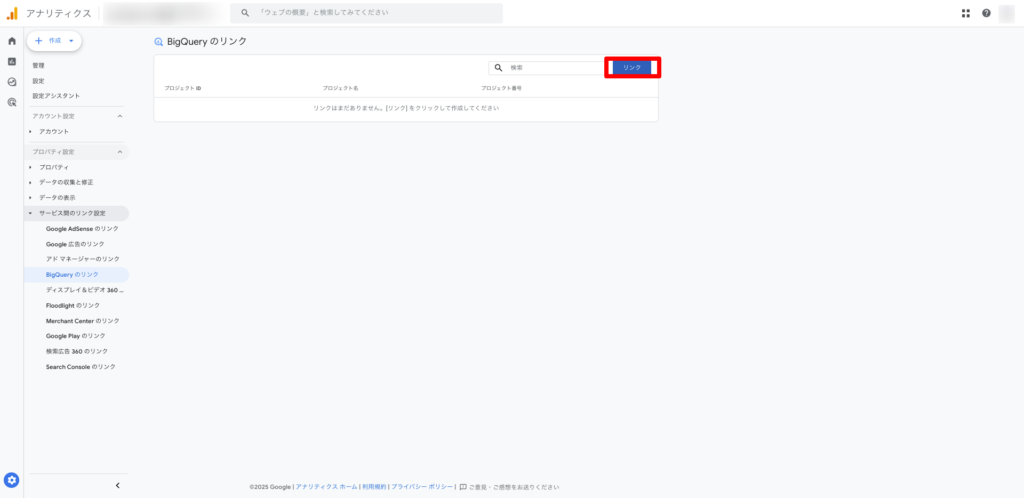Select Merchant Center のリンク in sidebar
The width and height of the screenshot is (1024, 498).
click(82, 321)
